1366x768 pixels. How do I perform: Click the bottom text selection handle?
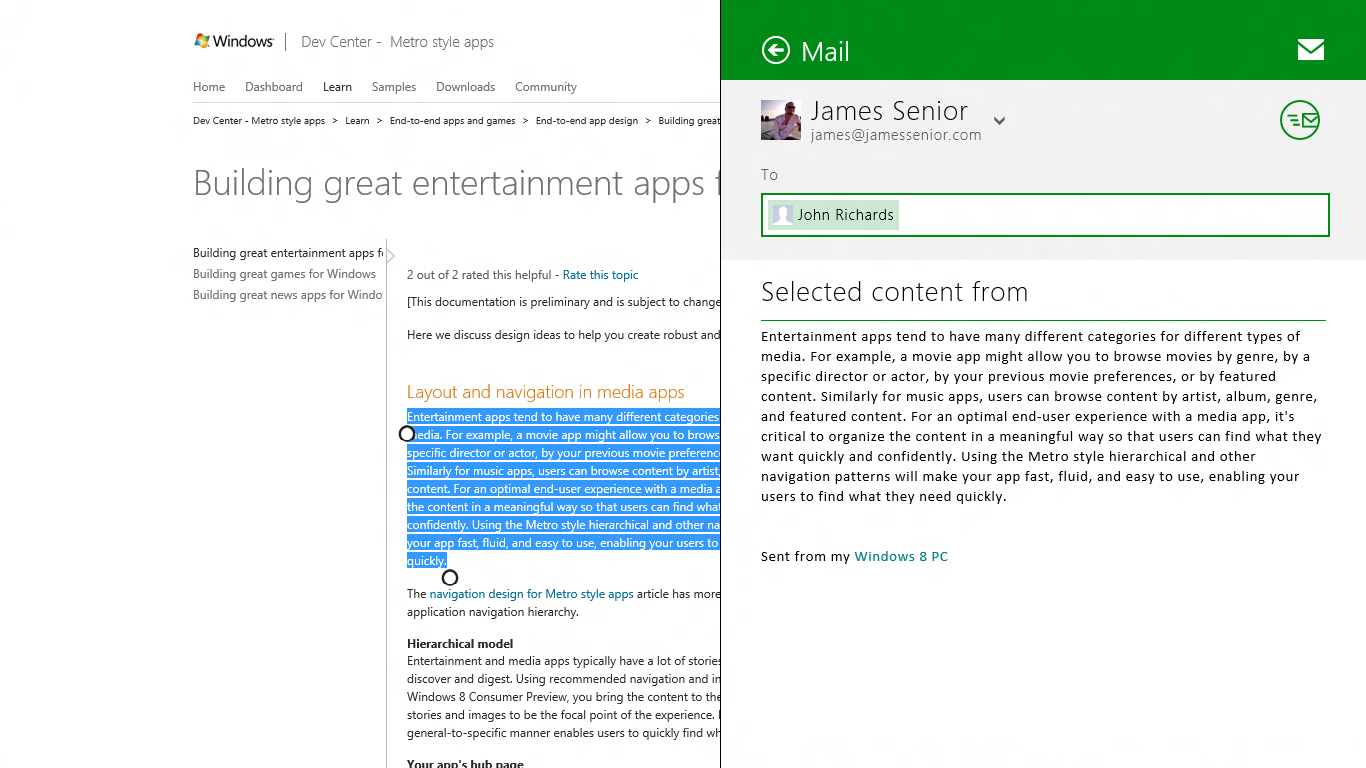click(450, 578)
